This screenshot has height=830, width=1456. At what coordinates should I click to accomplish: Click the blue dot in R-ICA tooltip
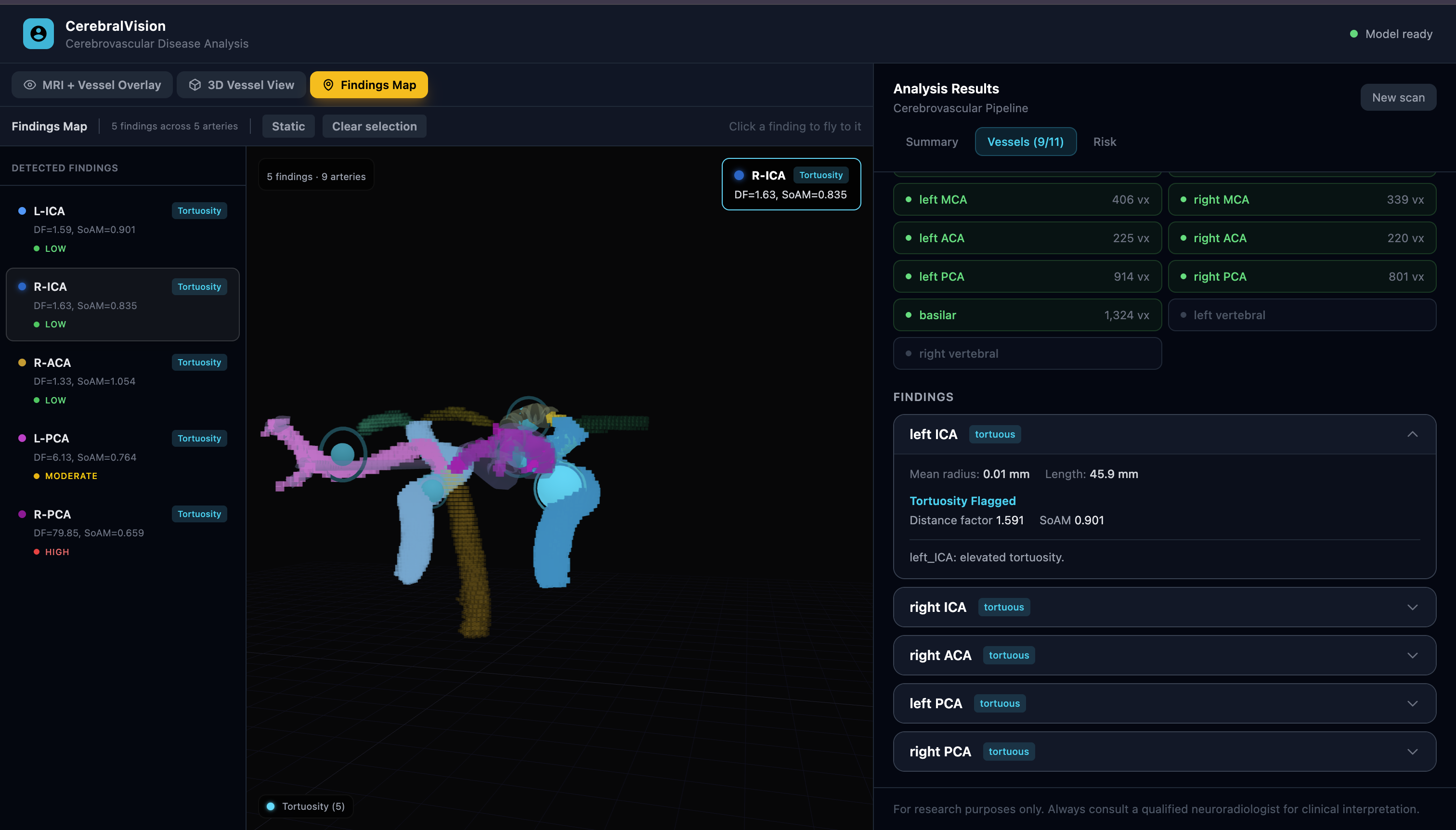point(739,176)
